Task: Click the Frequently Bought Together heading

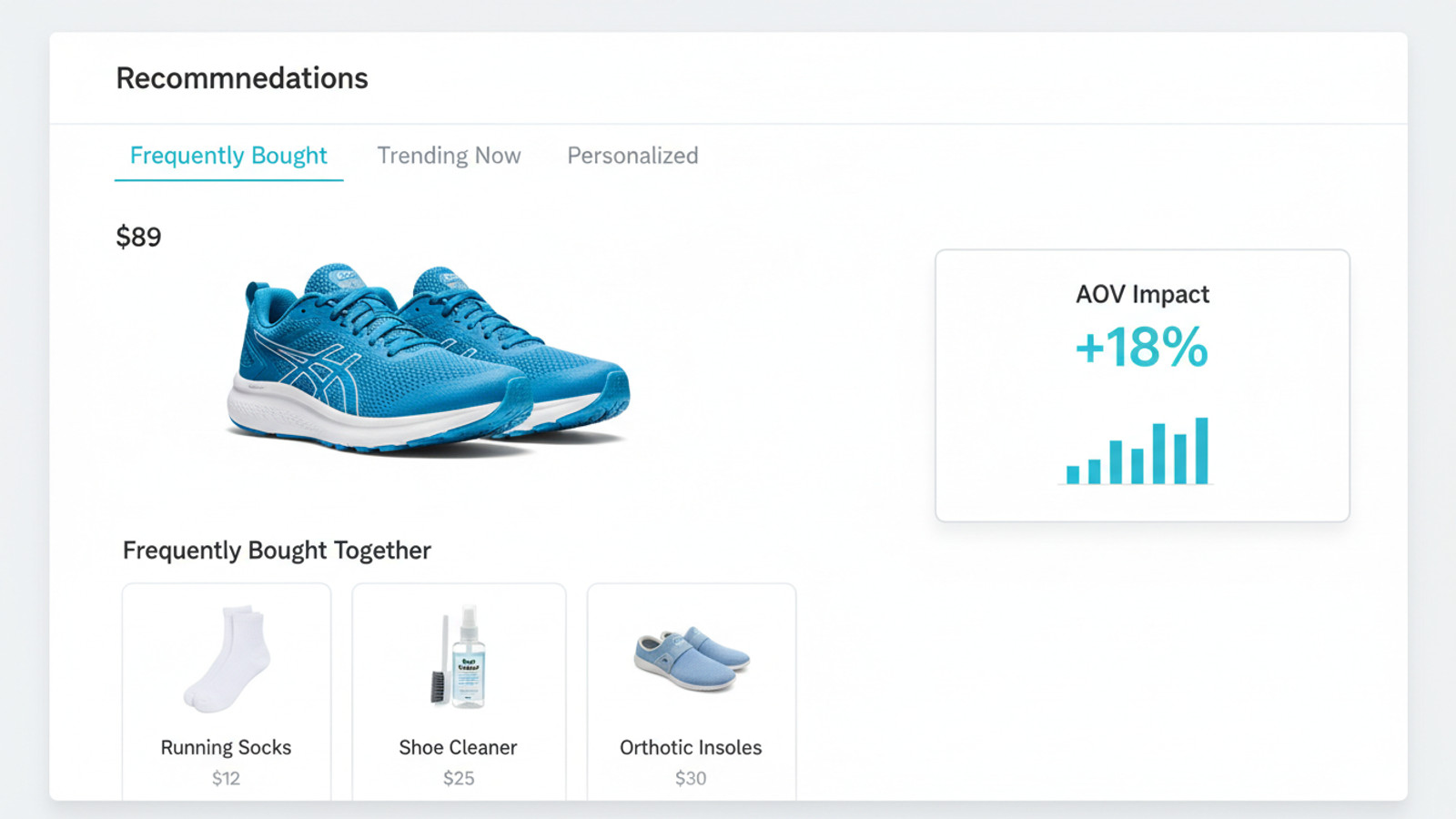Action: (277, 551)
